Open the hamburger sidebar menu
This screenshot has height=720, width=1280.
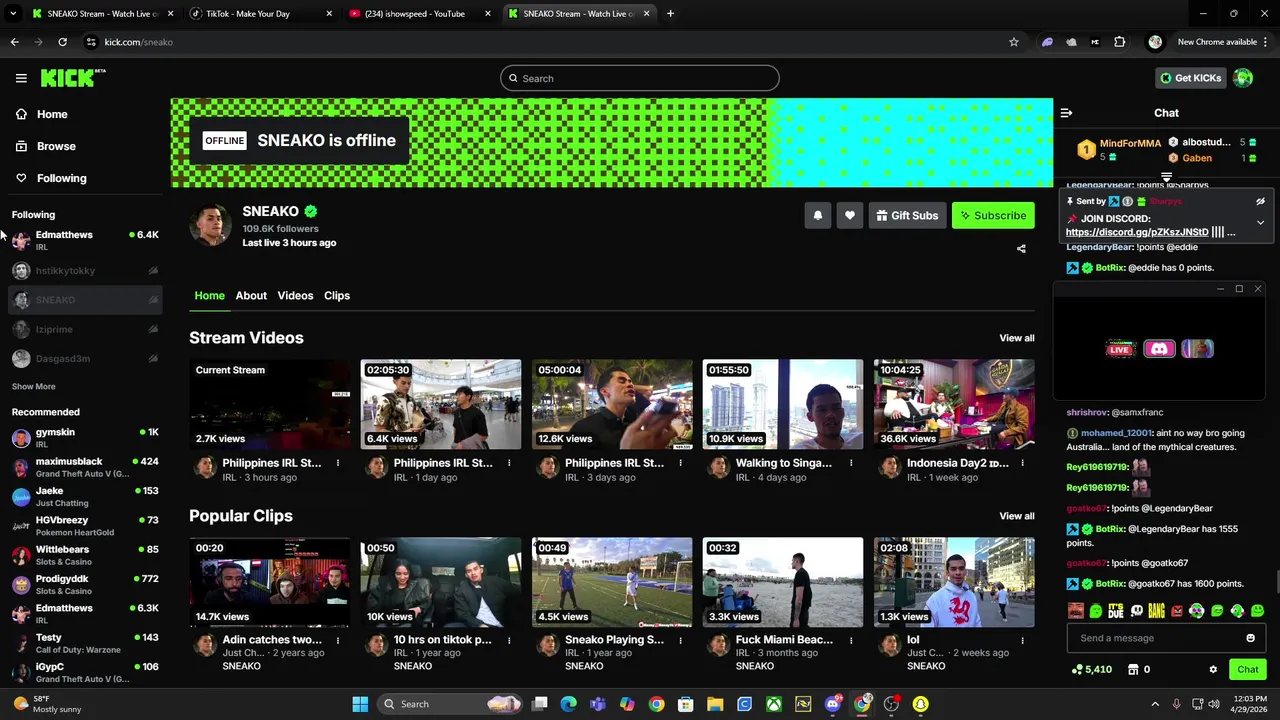point(21,78)
